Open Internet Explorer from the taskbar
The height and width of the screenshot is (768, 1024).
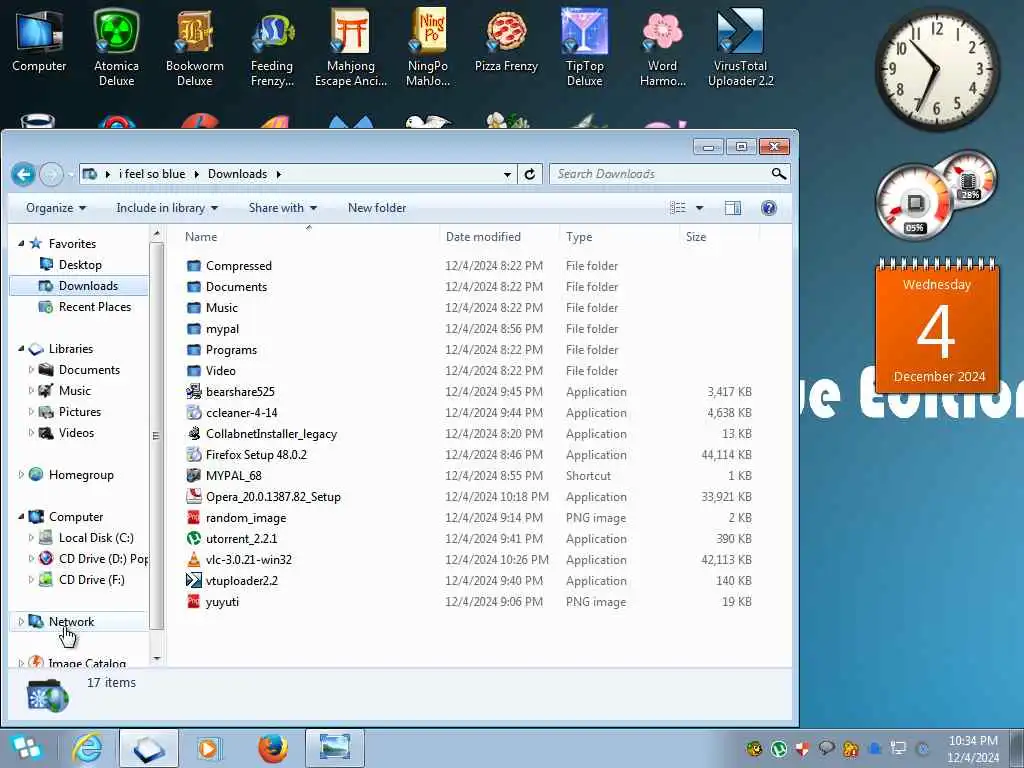click(88, 748)
